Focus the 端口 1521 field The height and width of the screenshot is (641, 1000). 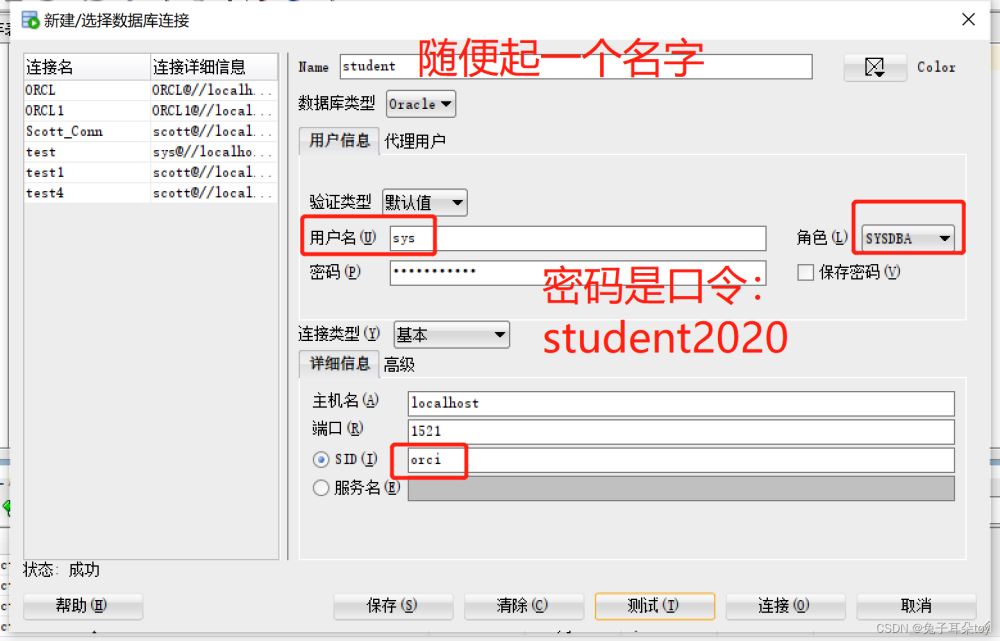pos(681,431)
